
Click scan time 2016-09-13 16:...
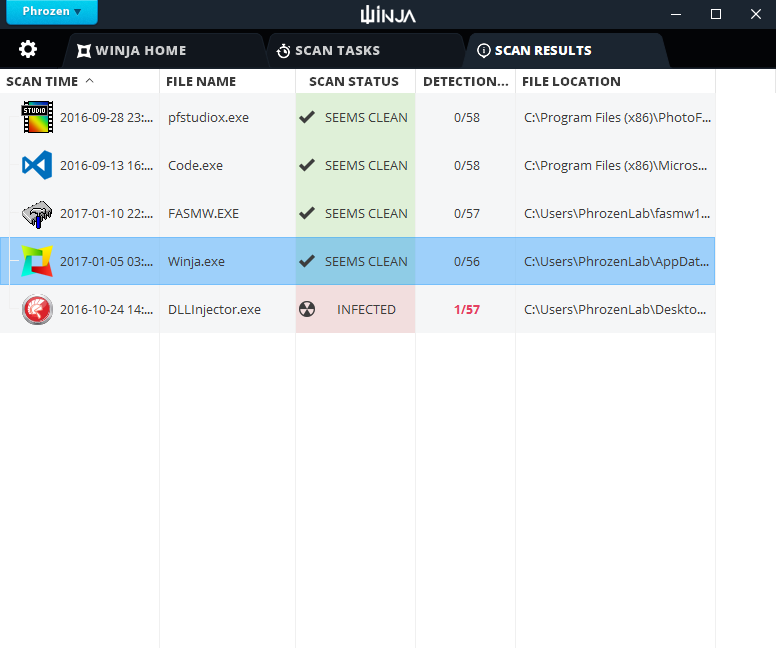[106, 165]
